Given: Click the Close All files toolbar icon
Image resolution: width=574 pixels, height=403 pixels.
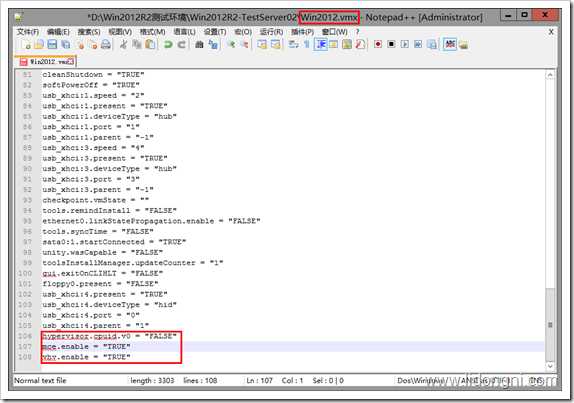Looking at the screenshot, I should (x=93, y=45).
